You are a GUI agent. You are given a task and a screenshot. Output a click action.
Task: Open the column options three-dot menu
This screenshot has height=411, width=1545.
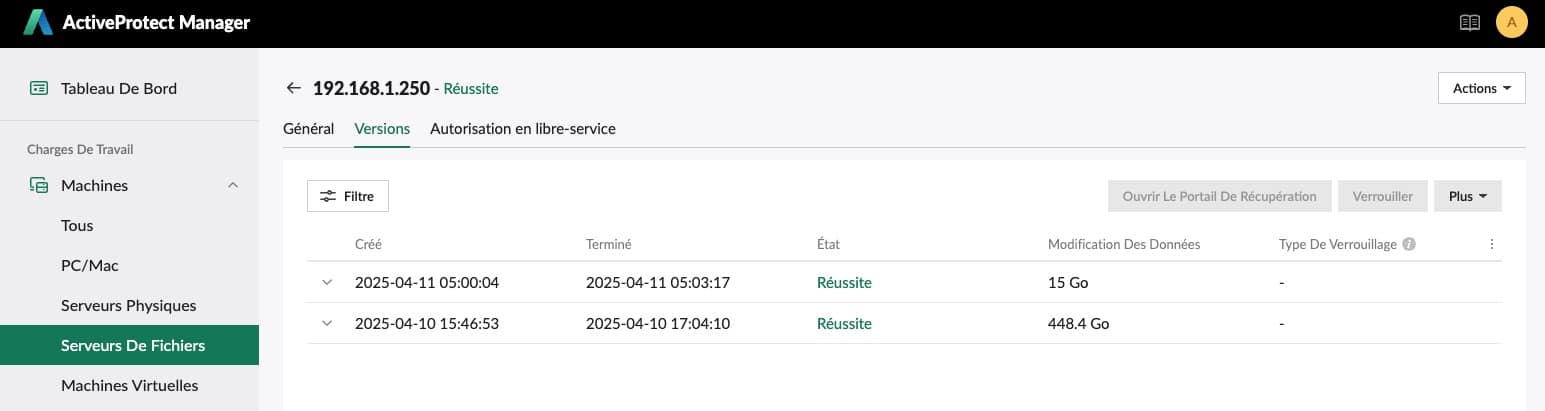[x=1492, y=244]
